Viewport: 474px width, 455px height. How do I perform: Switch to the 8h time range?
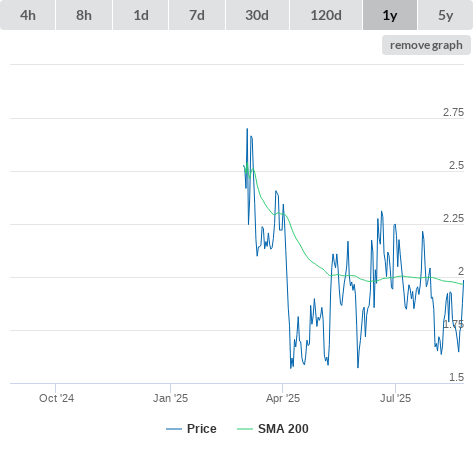pos(84,15)
